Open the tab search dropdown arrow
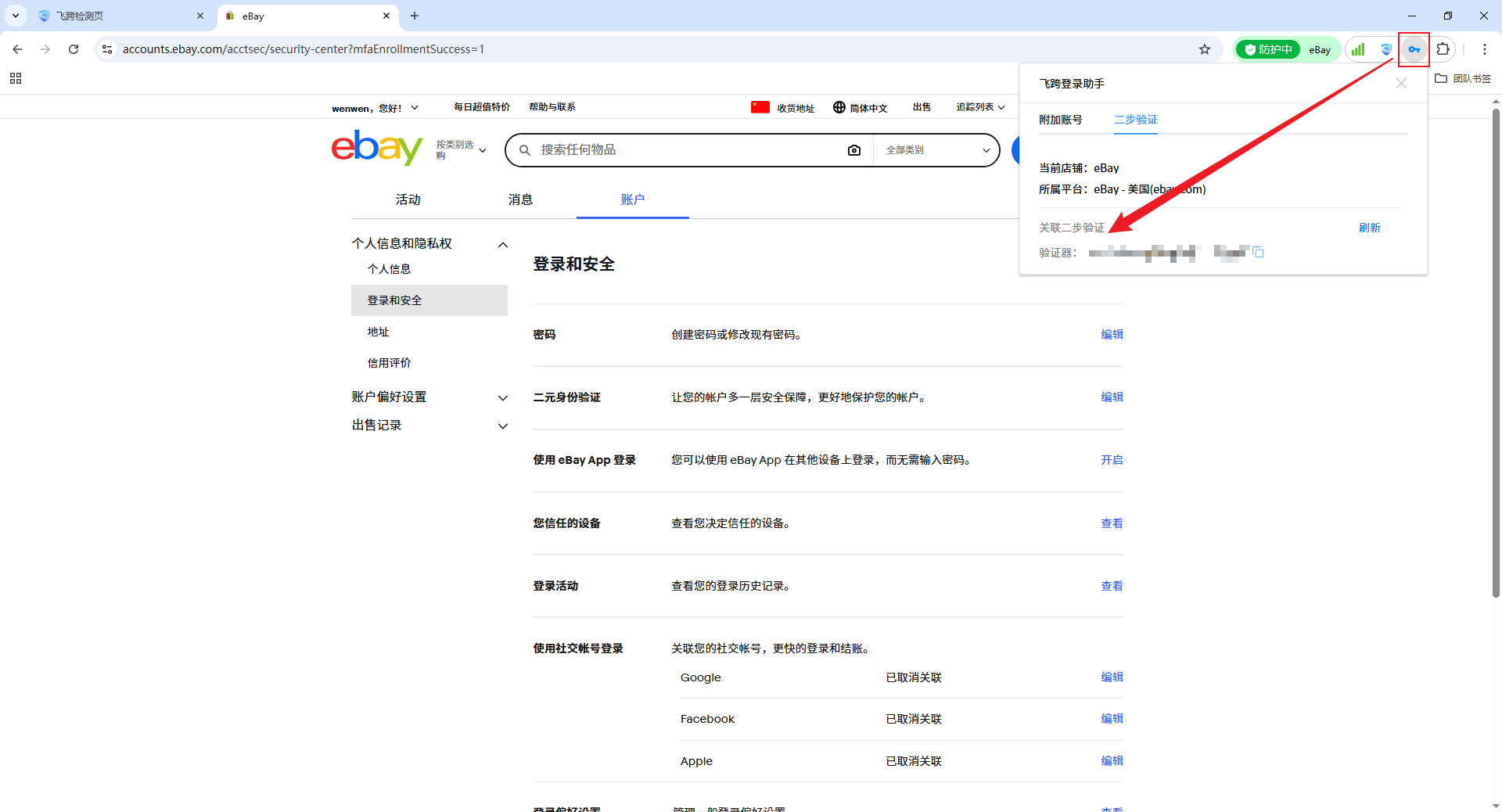 (x=16, y=16)
